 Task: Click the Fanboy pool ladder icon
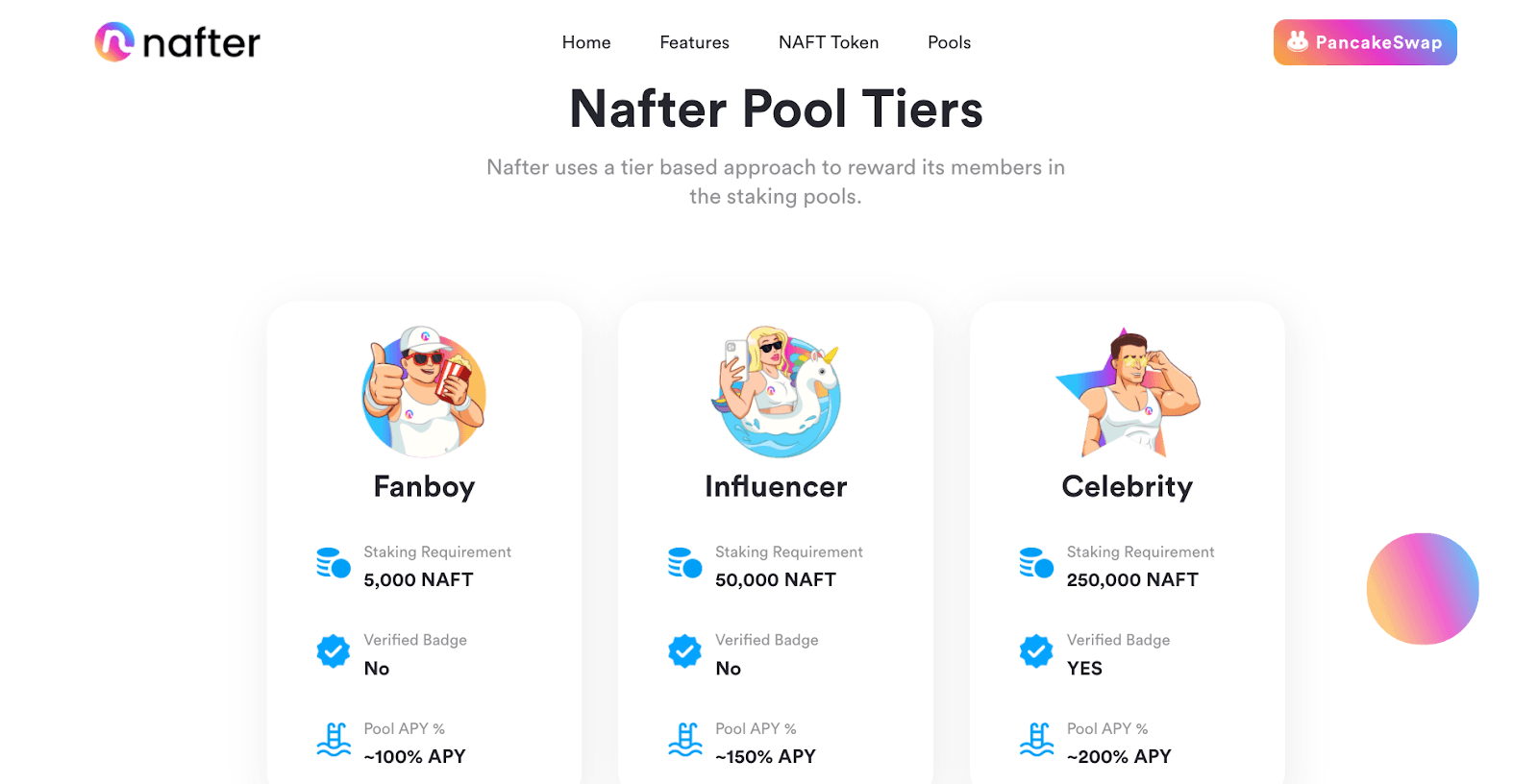pyautogui.click(x=334, y=740)
